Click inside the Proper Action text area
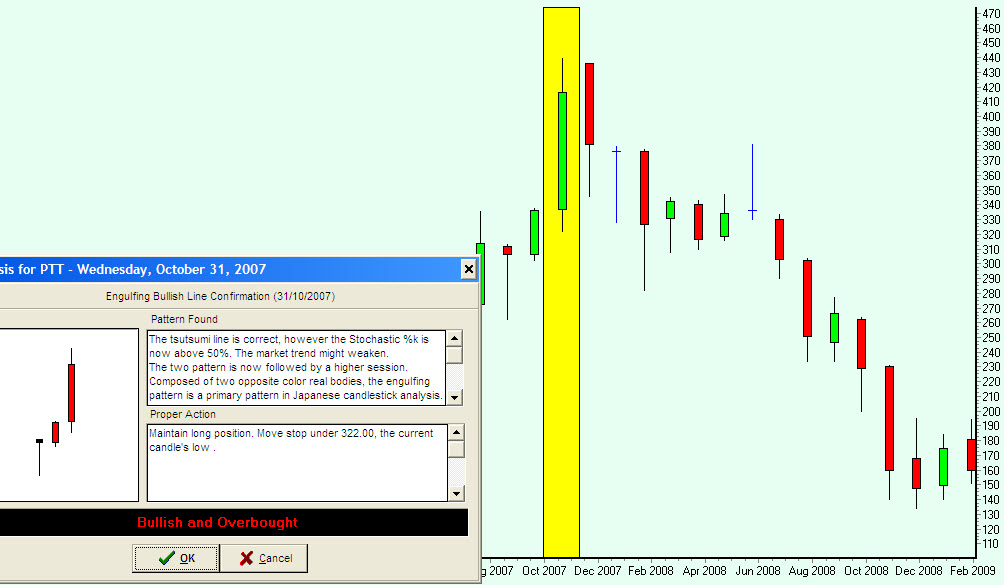The image size is (1004, 585). click(297, 462)
